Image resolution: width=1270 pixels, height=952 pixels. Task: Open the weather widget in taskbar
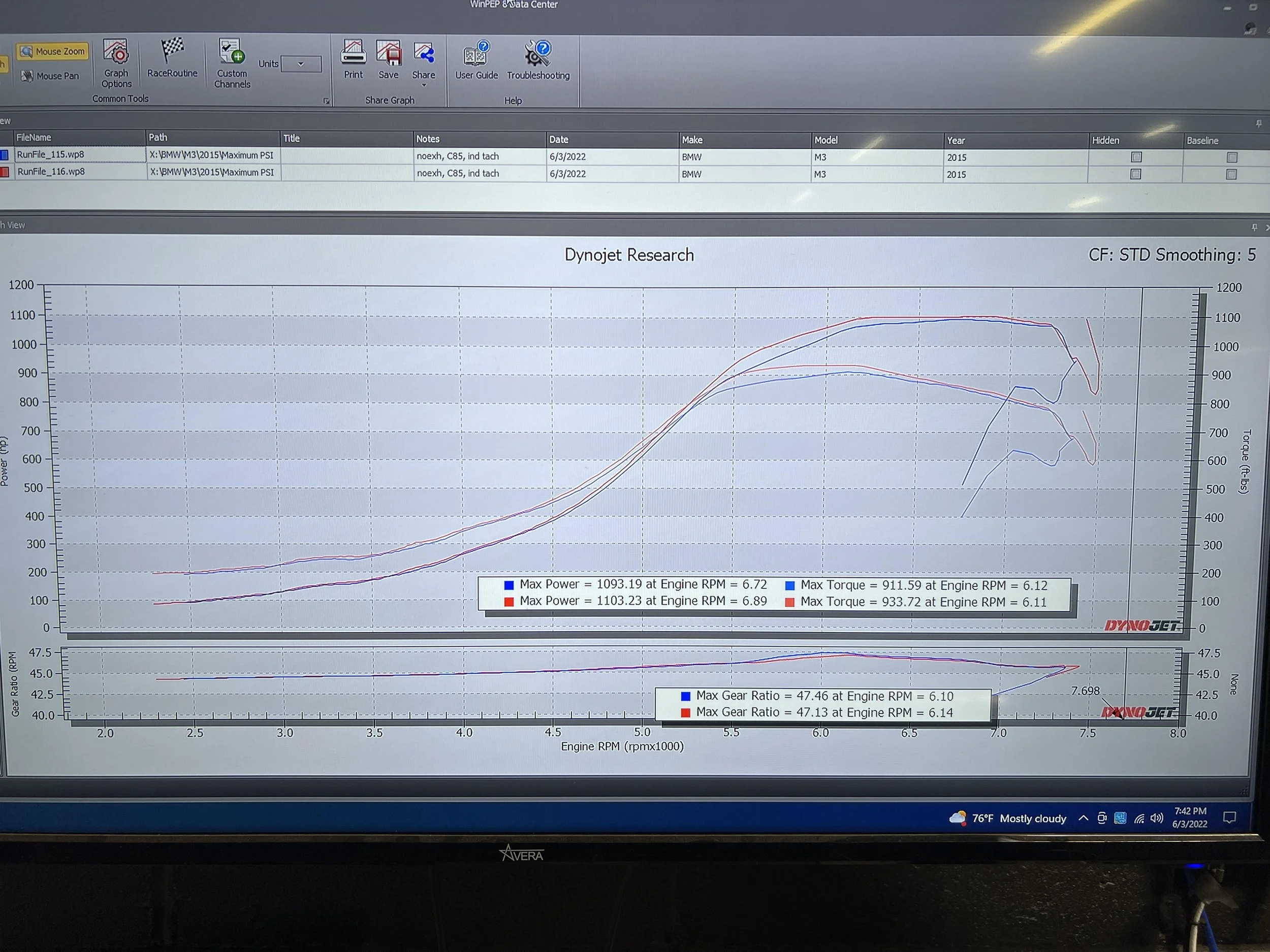(x=1007, y=818)
